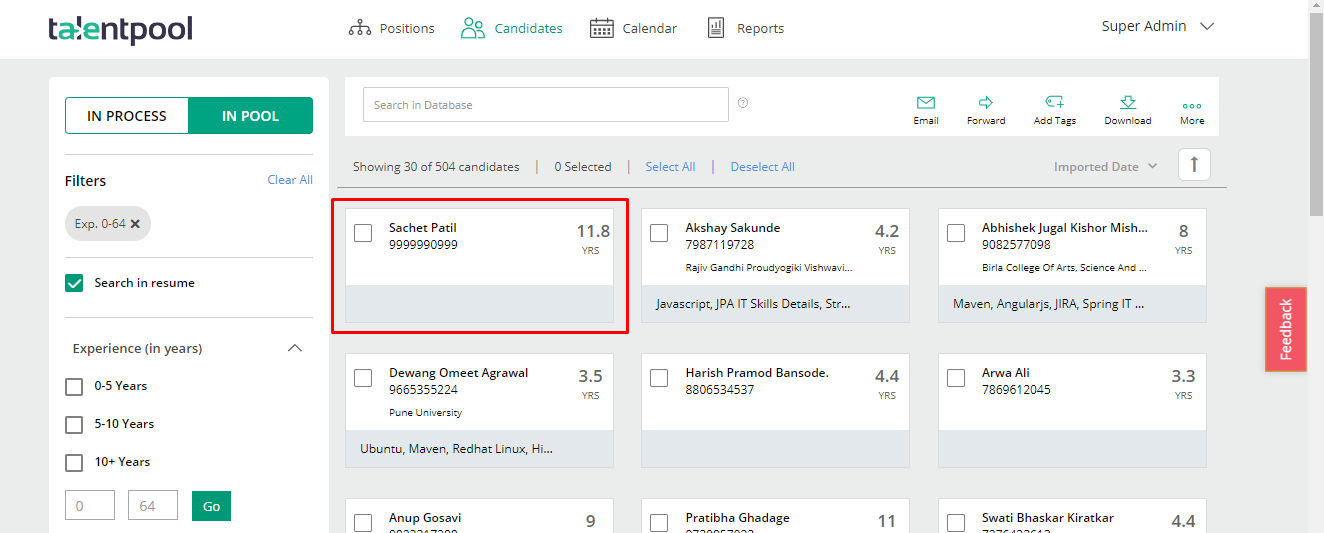The height and width of the screenshot is (533, 1324).
Task: Open Abhishek Jugal Kishor Mish... profile
Action: 1065,228
